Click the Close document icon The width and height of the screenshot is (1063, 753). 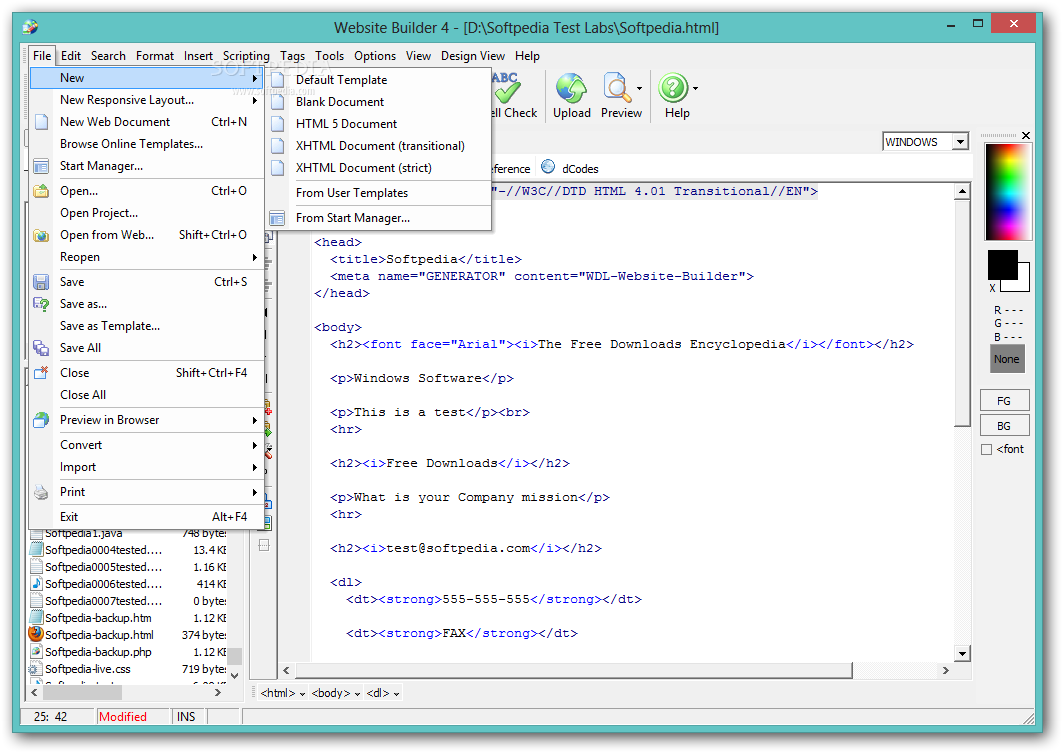(x=41, y=373)
